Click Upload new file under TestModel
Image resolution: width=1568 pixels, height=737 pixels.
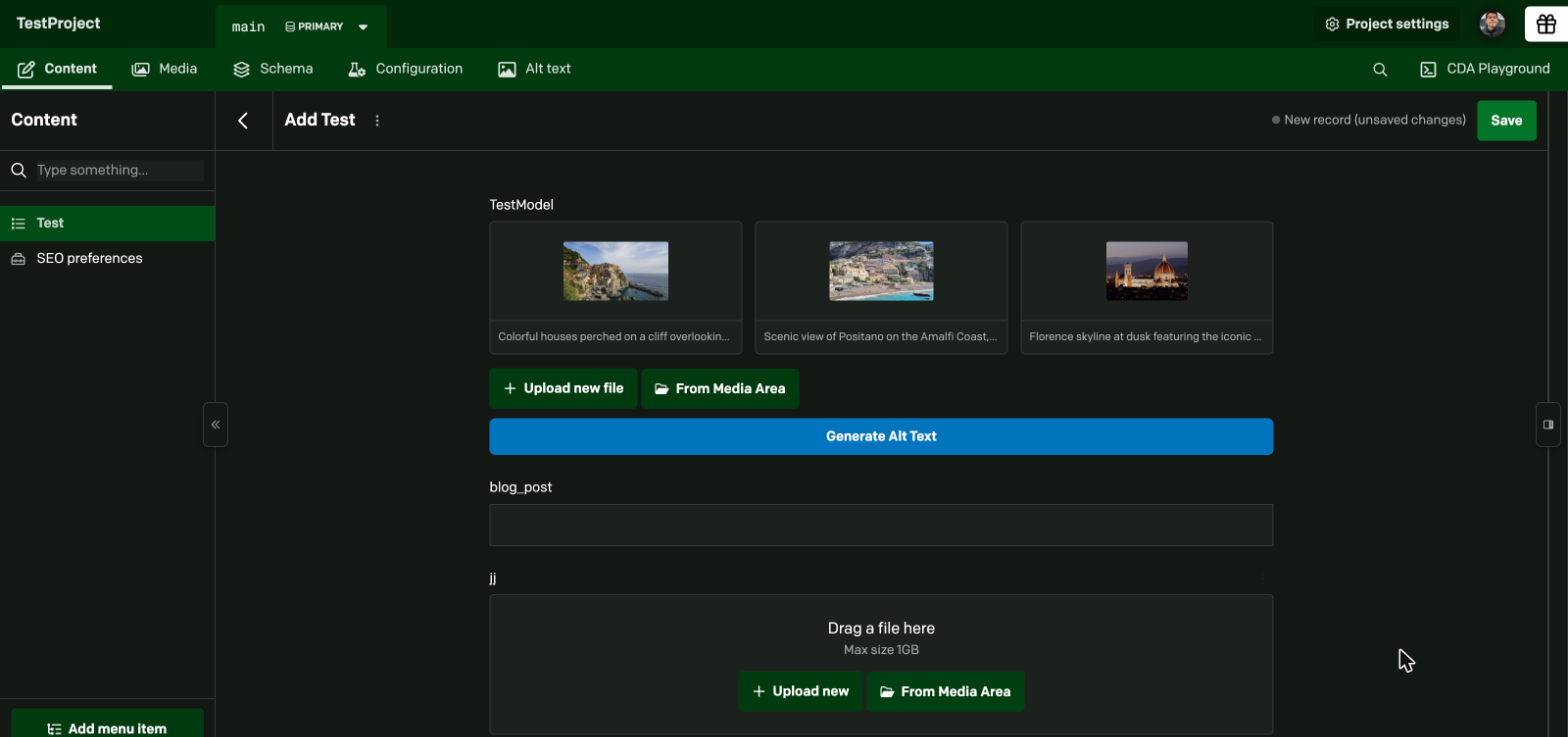[563, 388]
